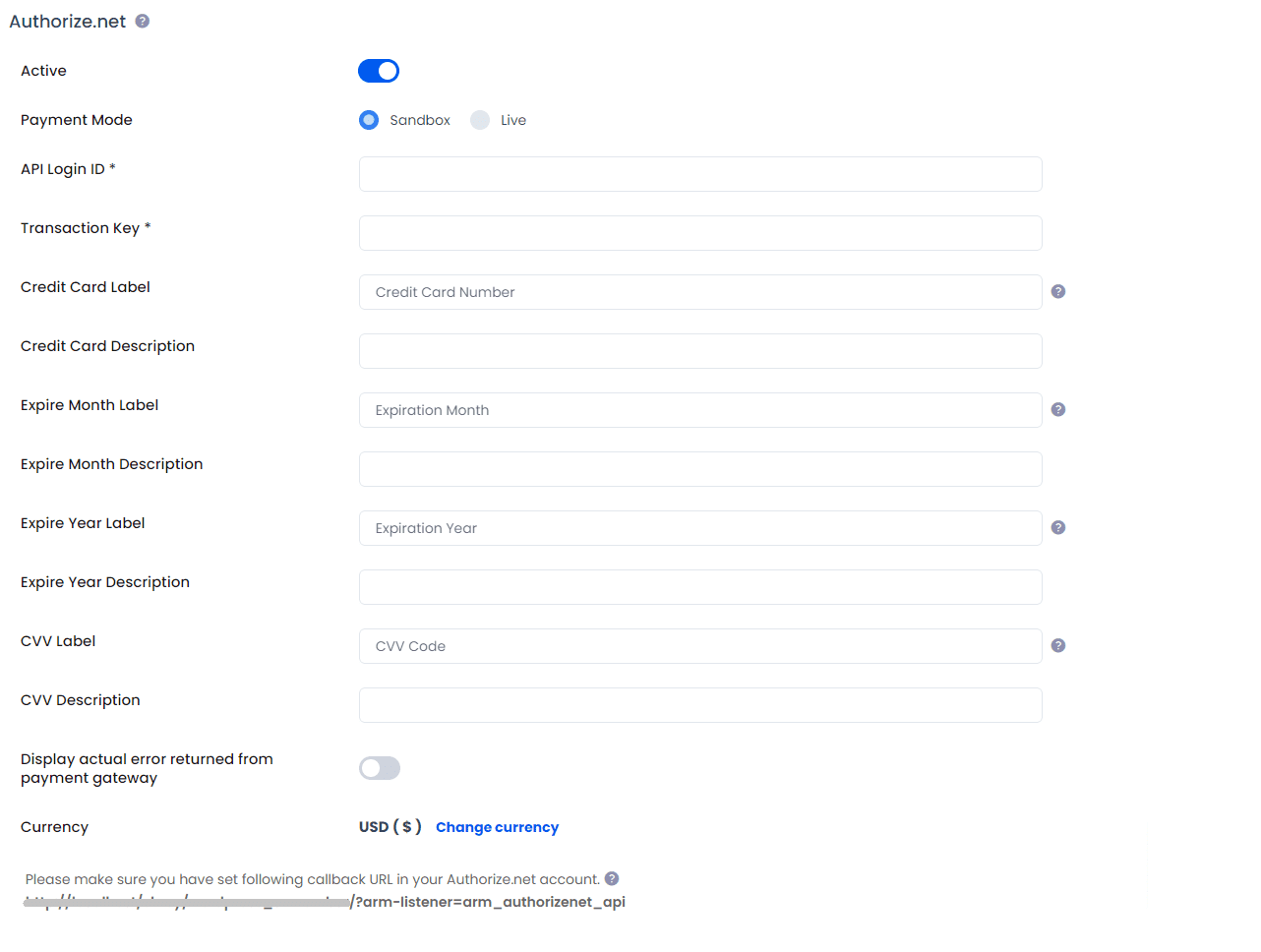The height and width of the screenshot is (952, 1261).
Task: Click the Expire Year Label input
Action: [x=700, y=528]
